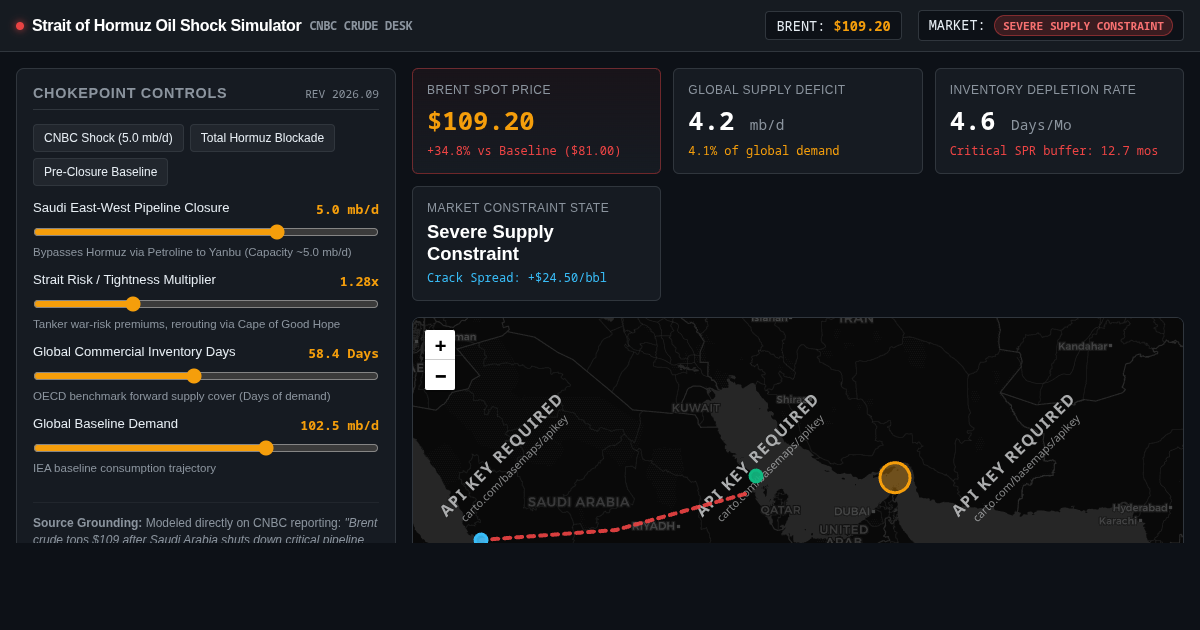The width and height of the screenshot is (1200, 630).
Task: Click the Saudi Arabia map label
Action: tap(579, 502)
